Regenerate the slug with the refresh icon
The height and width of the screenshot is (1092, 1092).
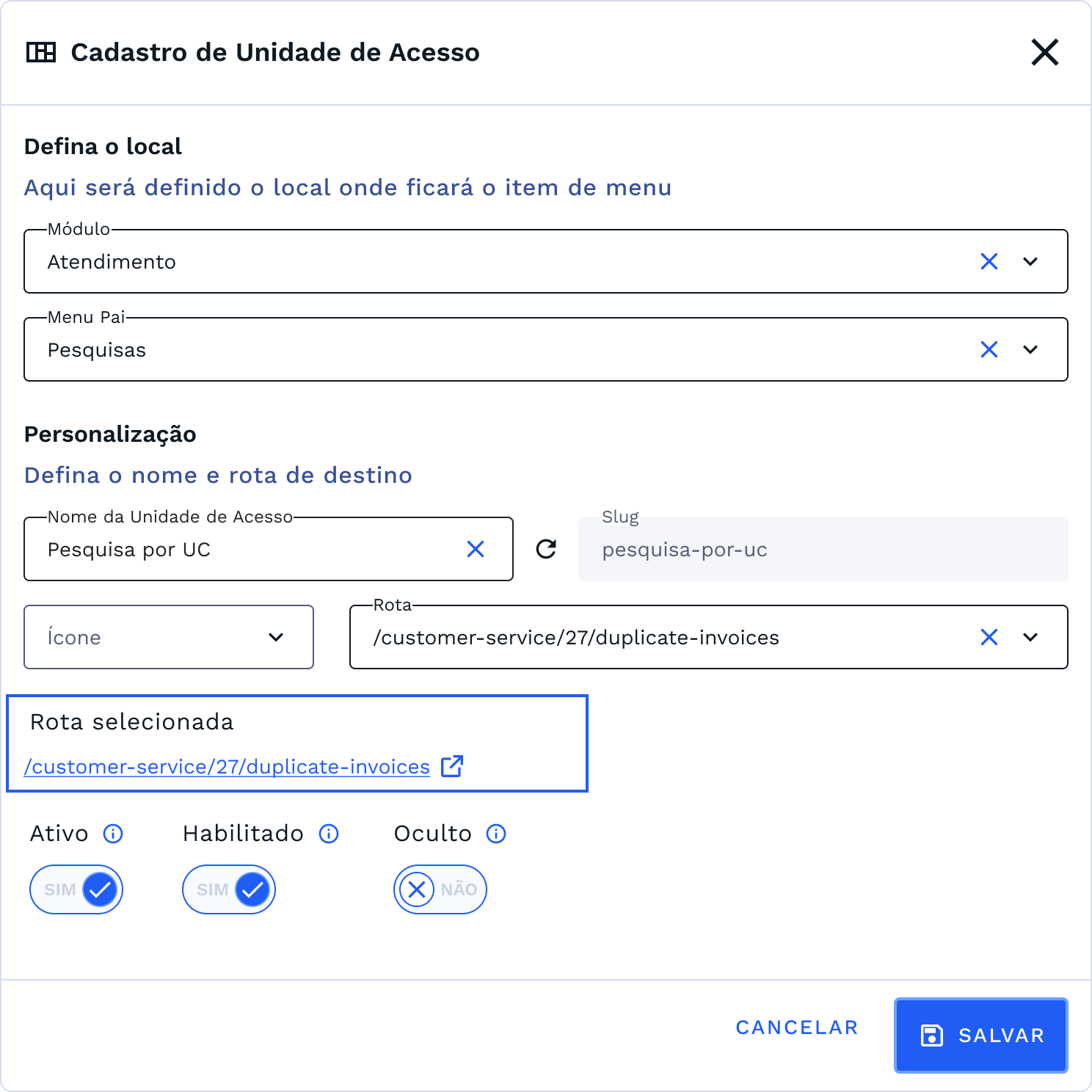(545, 548)
